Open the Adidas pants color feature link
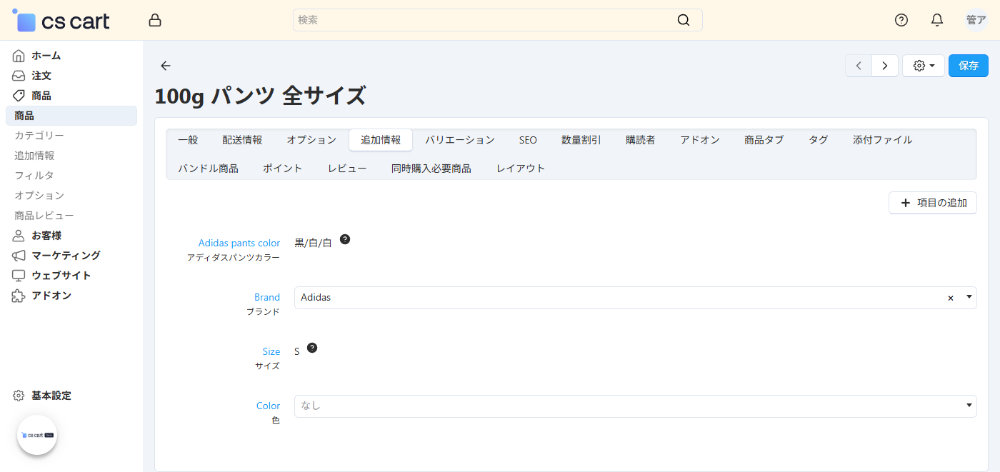Image resolution: width=1000 pixels, height=472 pixels. [239, 243]
